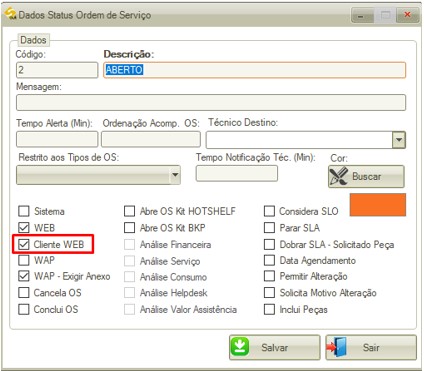Minimize the Dados Status window

(x=362, y=15)
